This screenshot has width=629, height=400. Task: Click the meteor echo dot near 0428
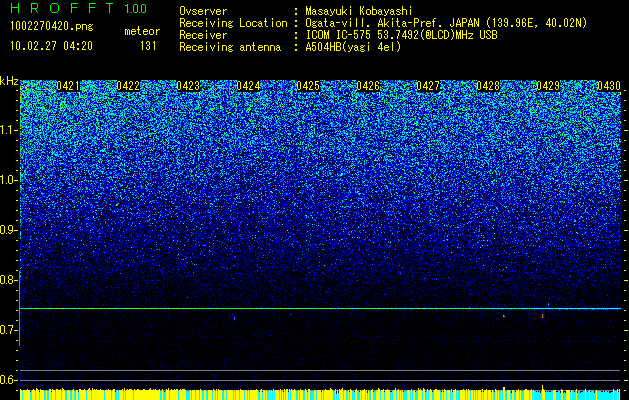[x=504, y=316]
